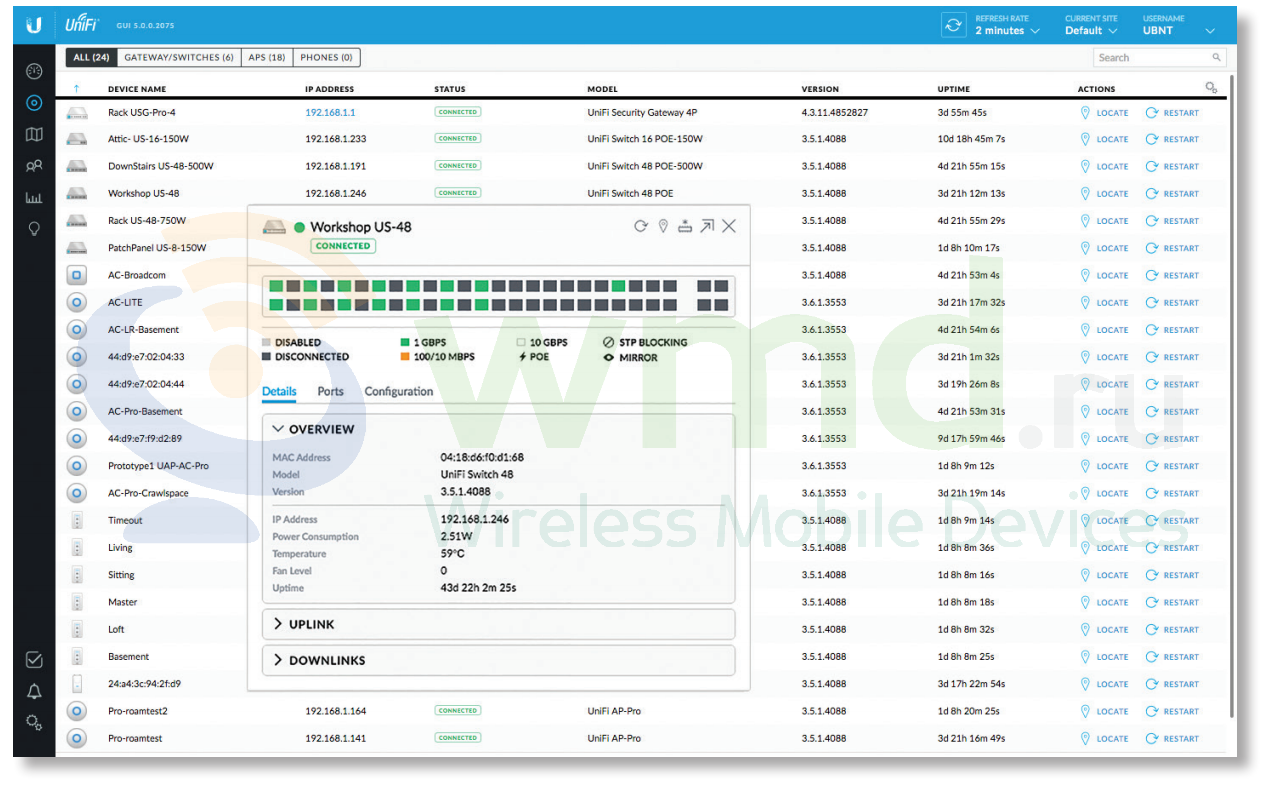Click the Restart icon for AC-Pro-Crawlspace

point(1152,493)
